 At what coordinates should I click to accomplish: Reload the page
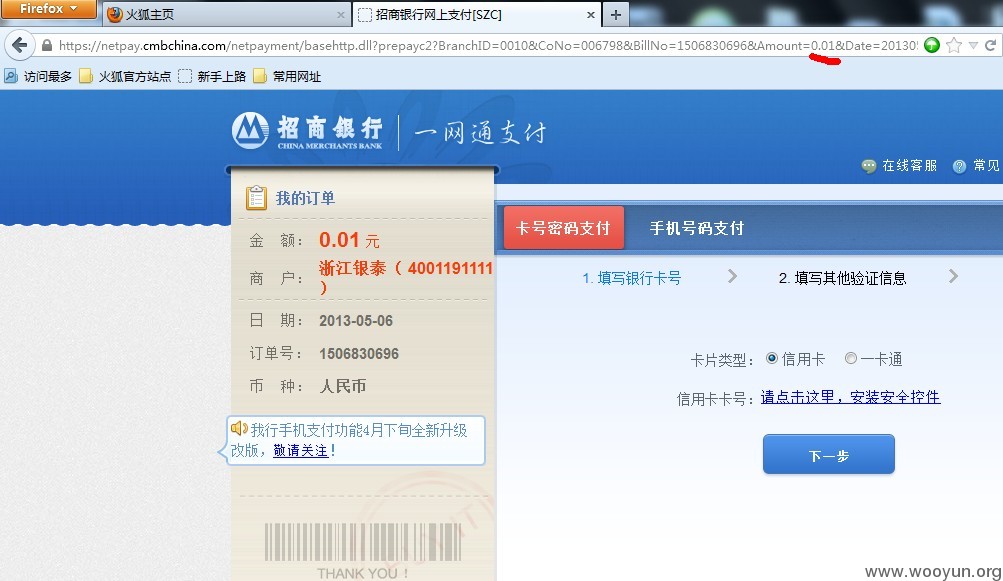990,45
